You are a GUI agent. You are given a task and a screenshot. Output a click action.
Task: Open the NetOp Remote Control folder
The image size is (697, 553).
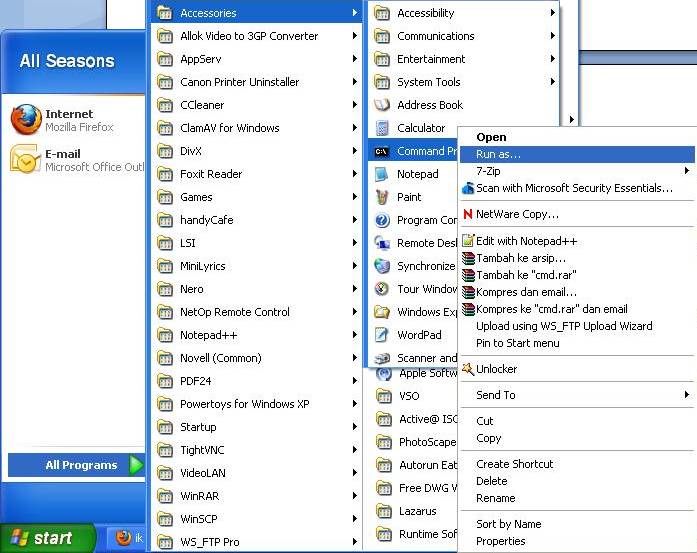pyautogui.click(x=257, y=312)
